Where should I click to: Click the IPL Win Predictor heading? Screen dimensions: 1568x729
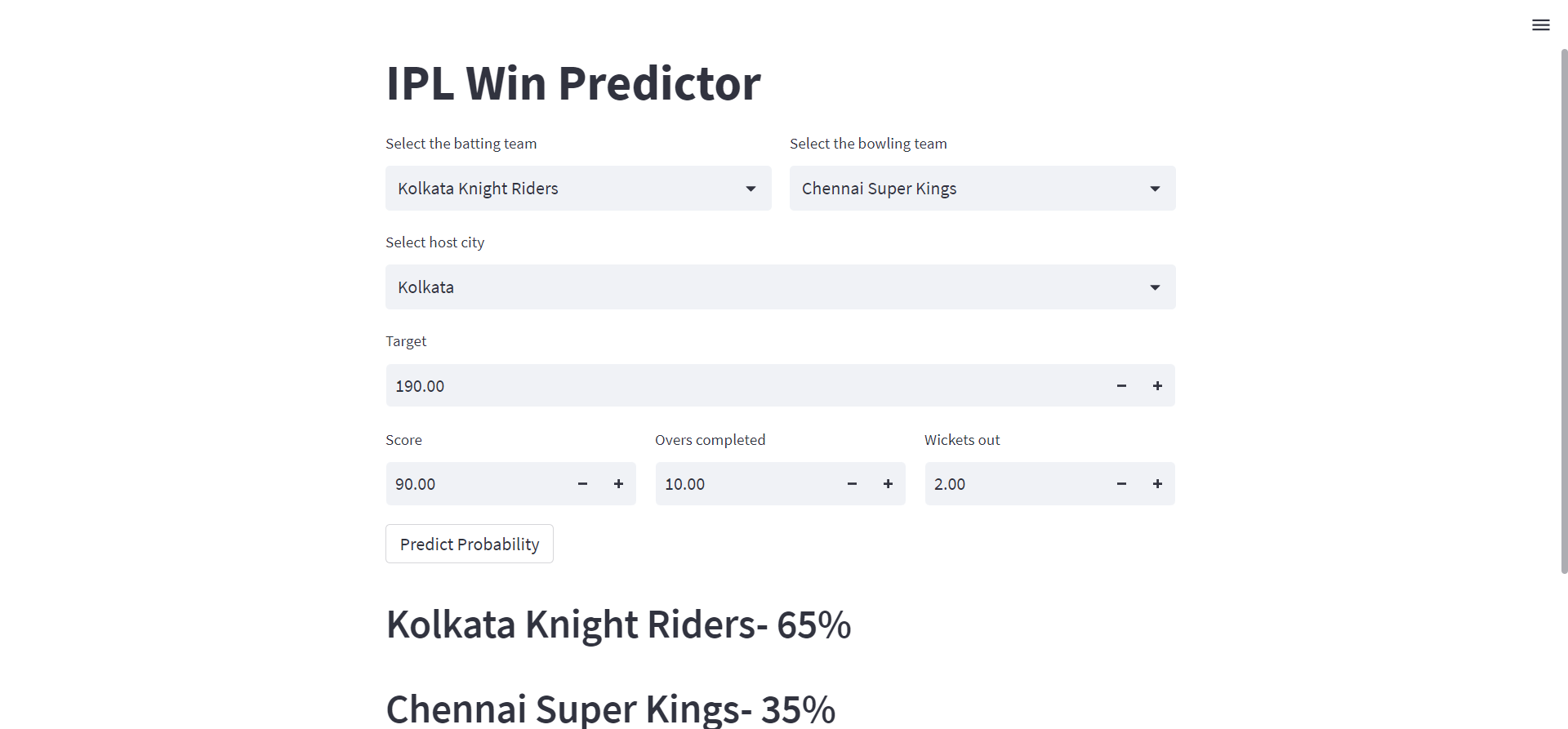pos(572,82)
